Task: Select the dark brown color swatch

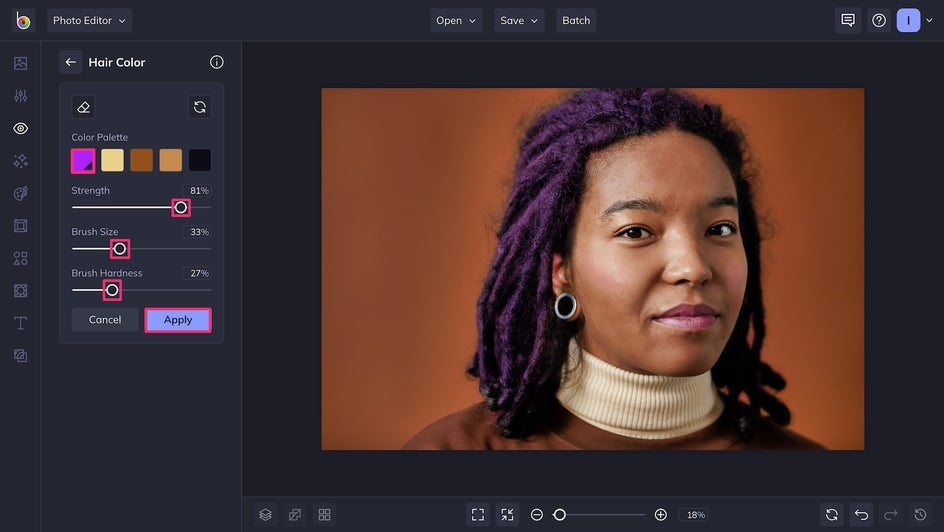Action: tap(141, 161)
